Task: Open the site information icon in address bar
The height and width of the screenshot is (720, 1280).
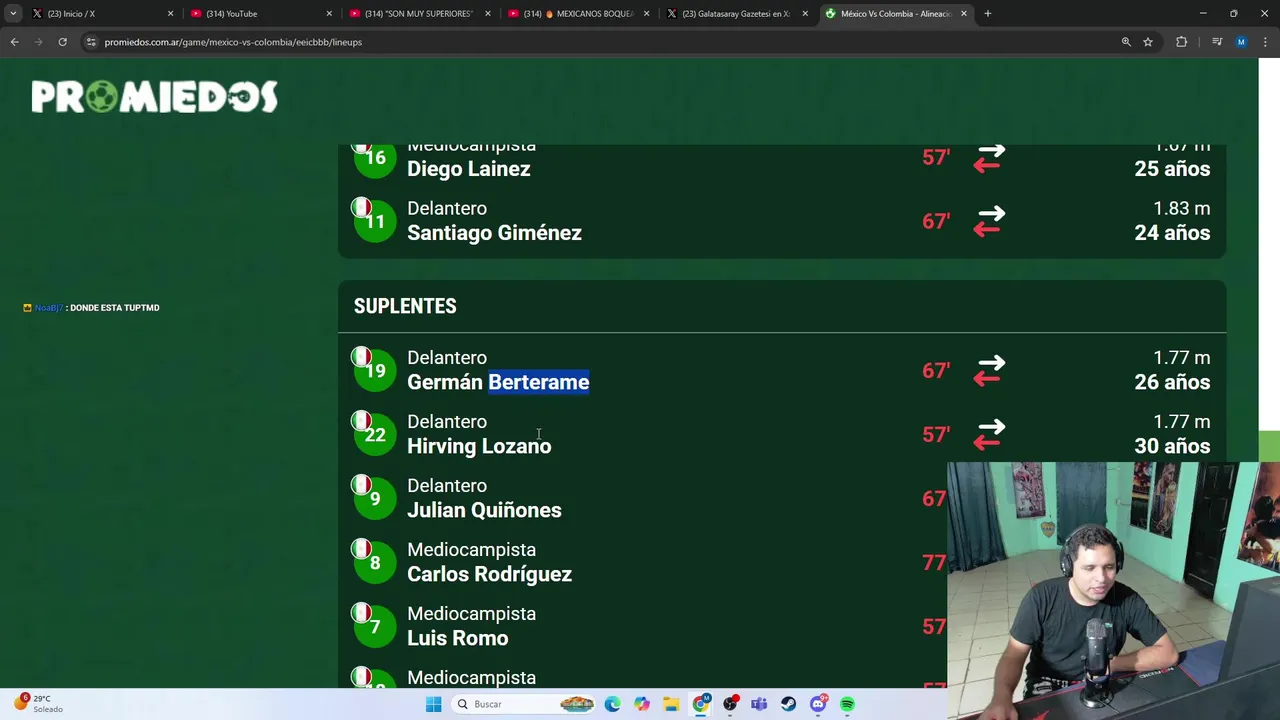Action: pyautogui.click(x=91, y=42)
